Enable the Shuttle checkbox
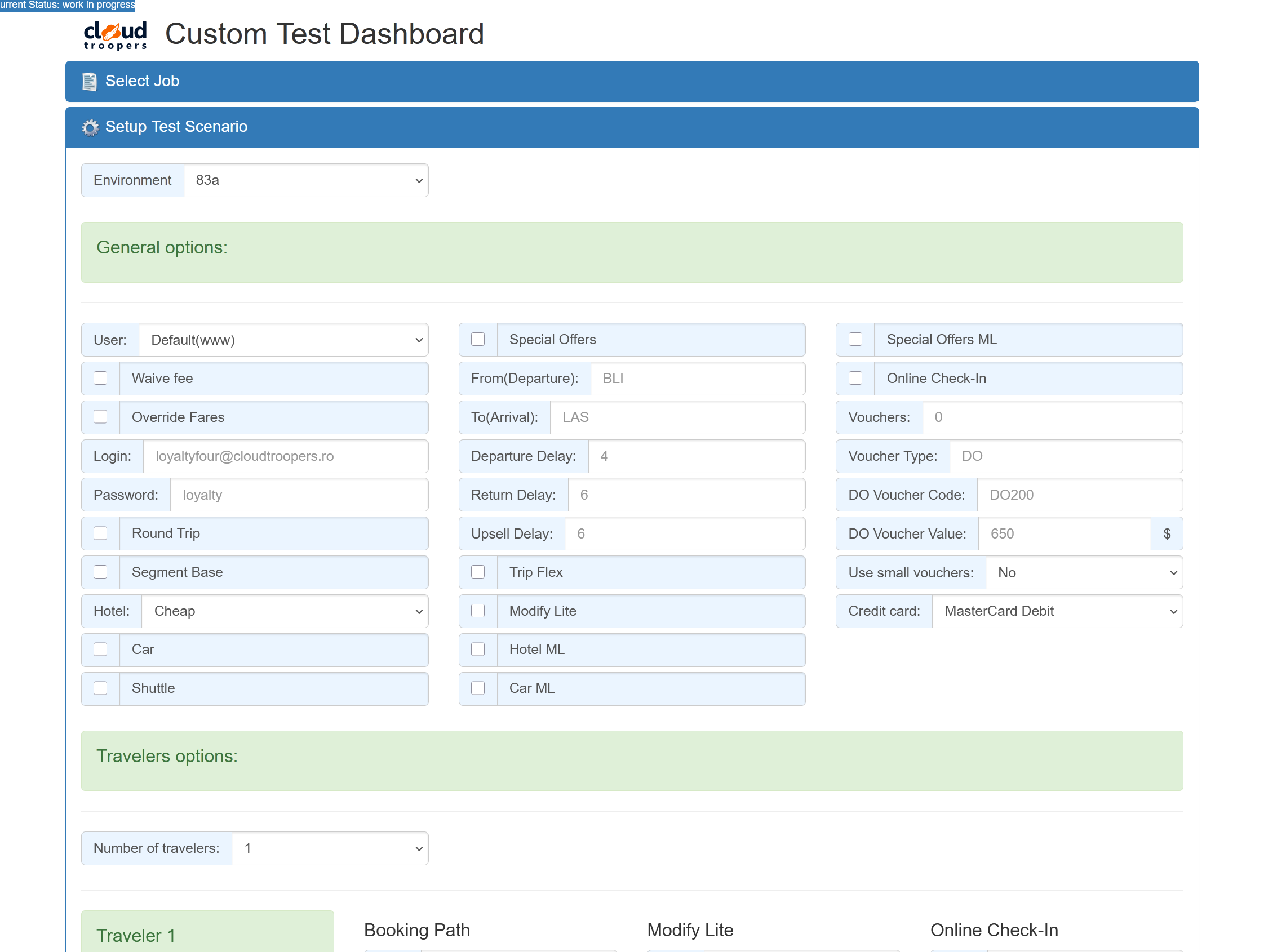Screen dimensions: 1264x952 point(100,688)
